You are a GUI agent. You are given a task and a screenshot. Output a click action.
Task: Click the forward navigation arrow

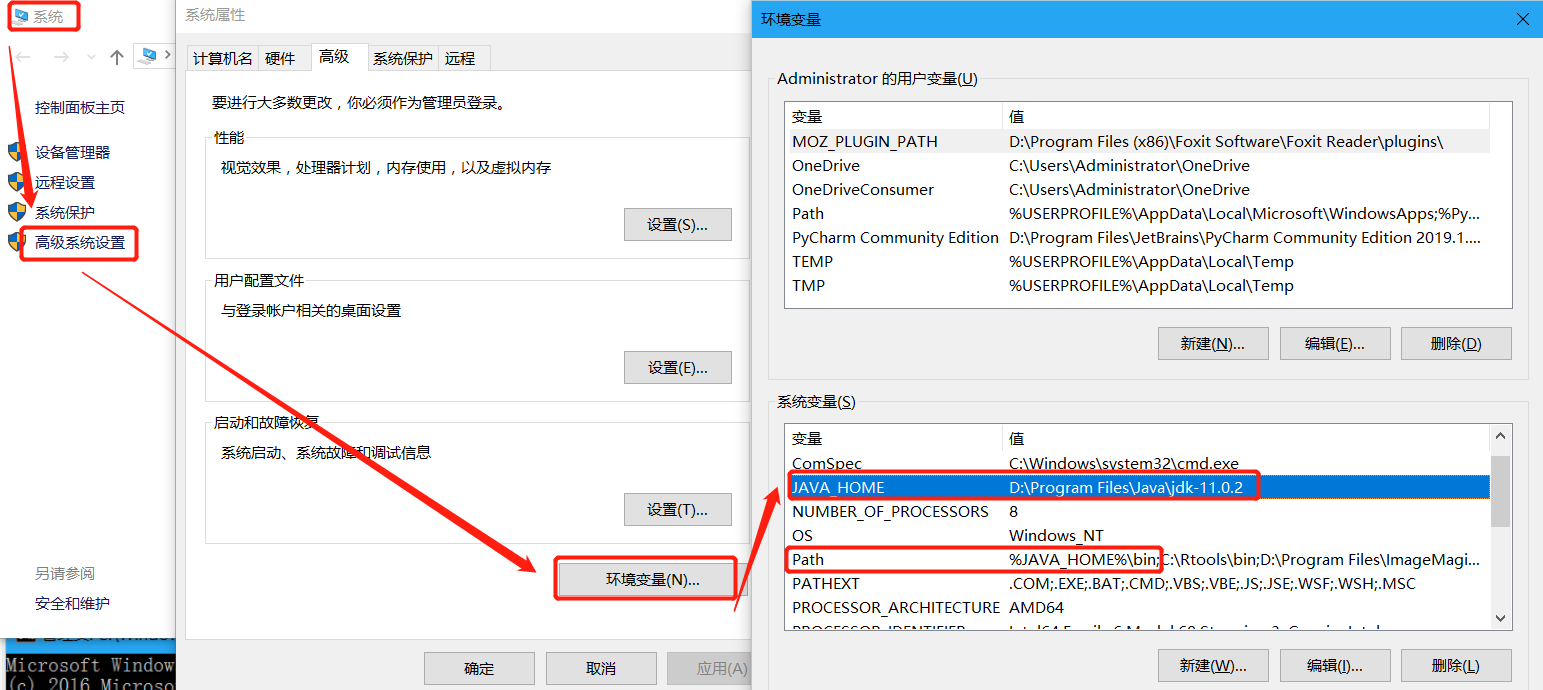60,57
